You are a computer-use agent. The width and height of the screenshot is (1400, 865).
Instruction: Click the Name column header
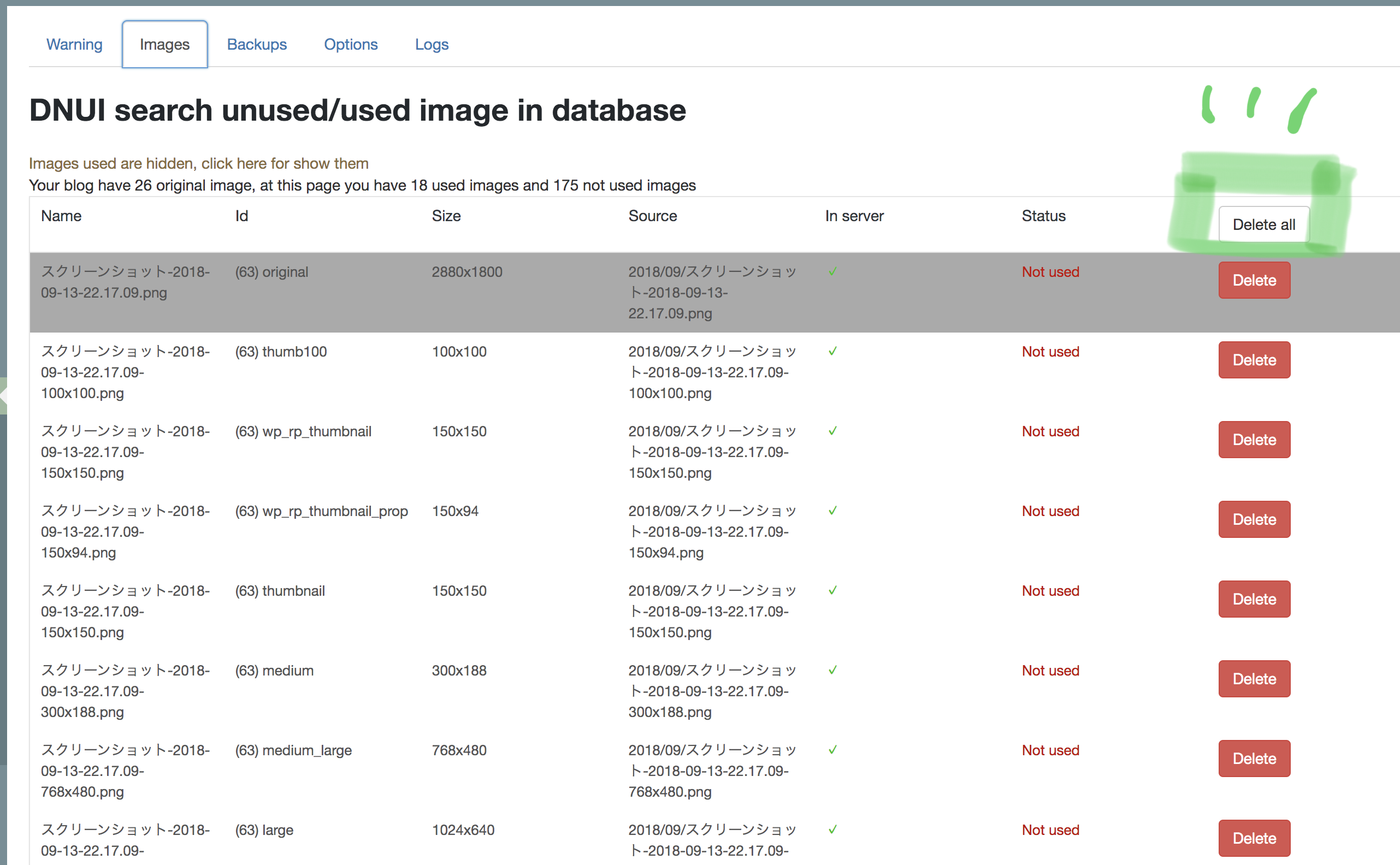(x=61, y=216)
